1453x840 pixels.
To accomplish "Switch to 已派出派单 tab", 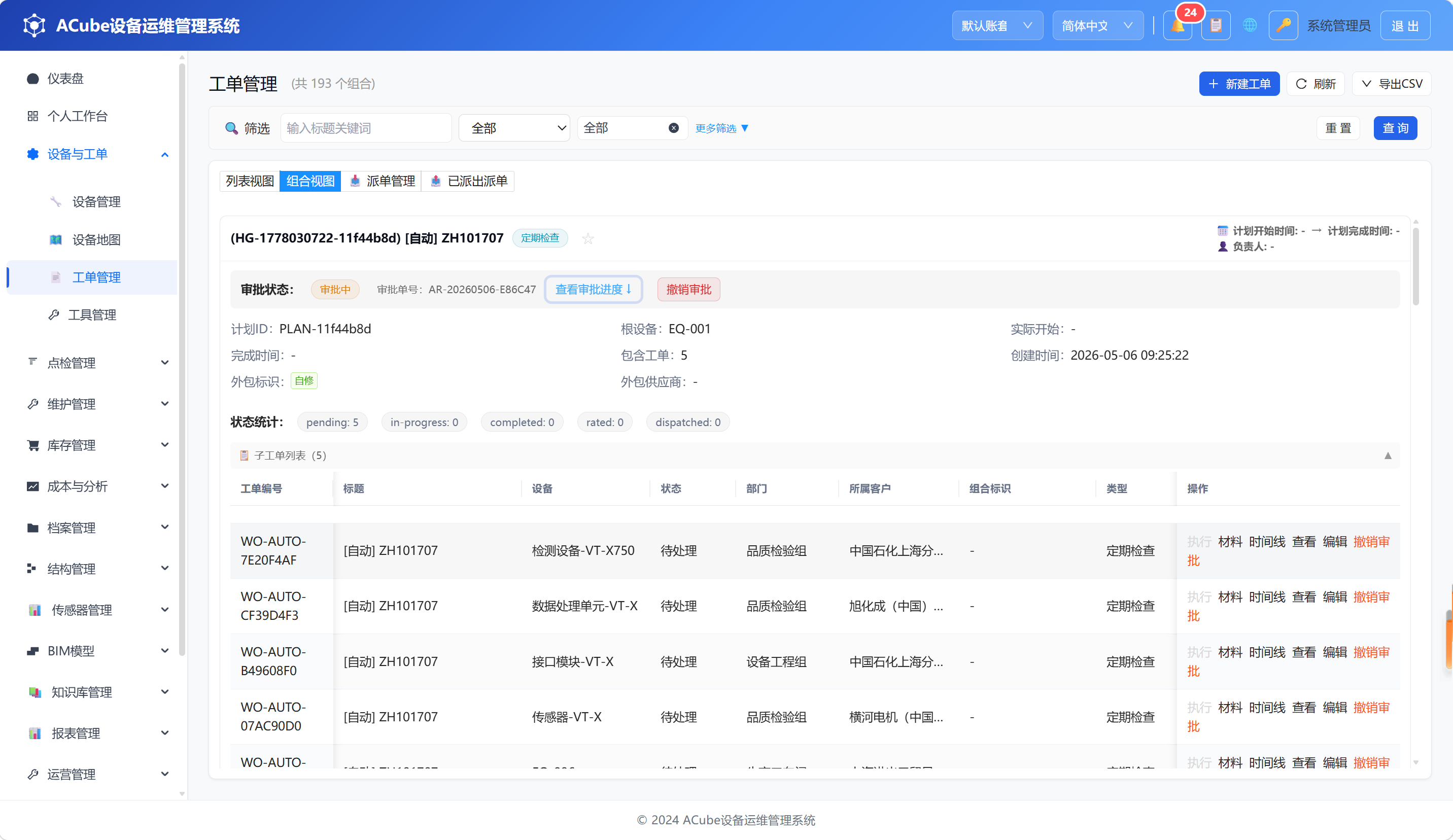I will [468, 181].
